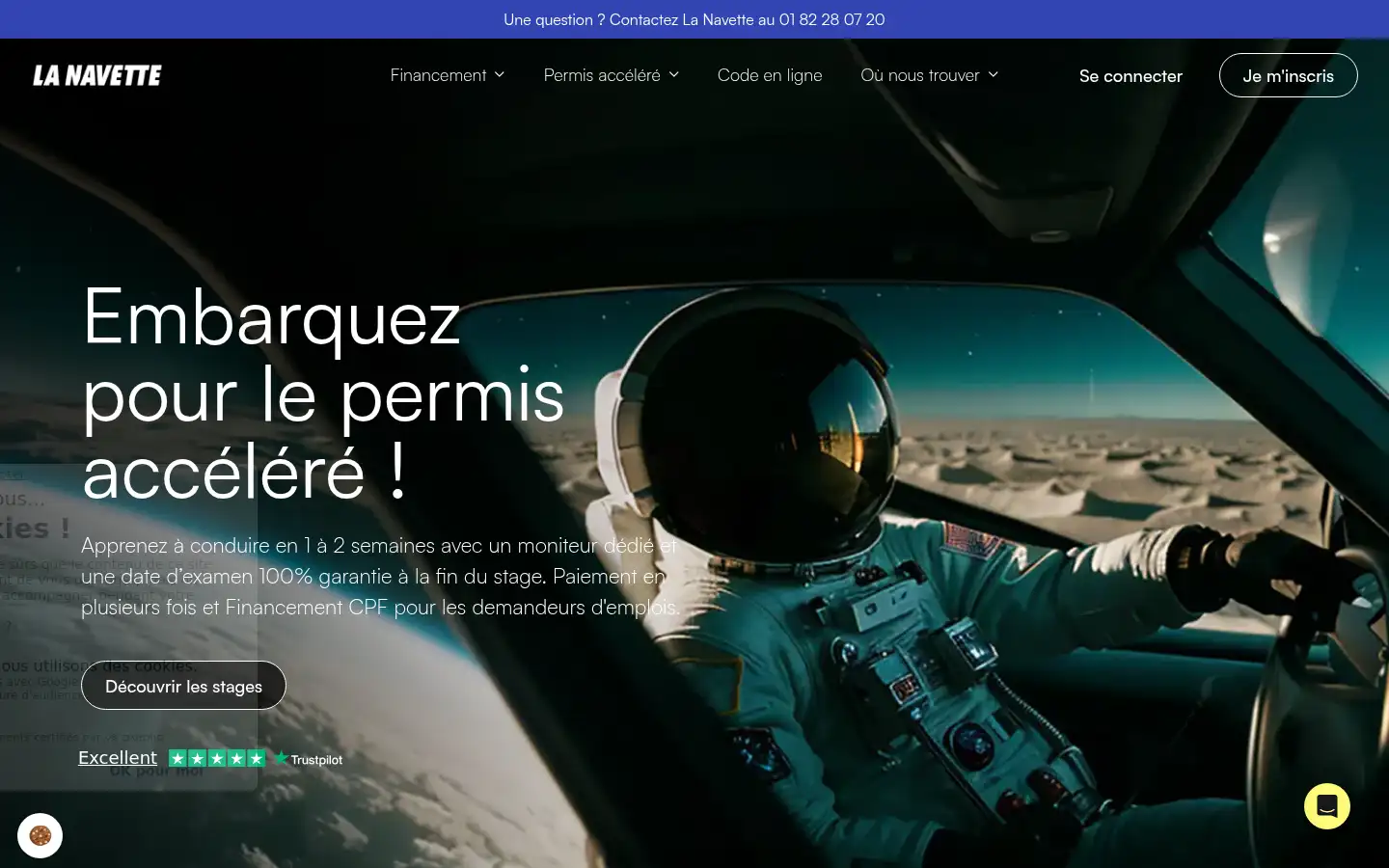Open the cookie settings icon

40,835
